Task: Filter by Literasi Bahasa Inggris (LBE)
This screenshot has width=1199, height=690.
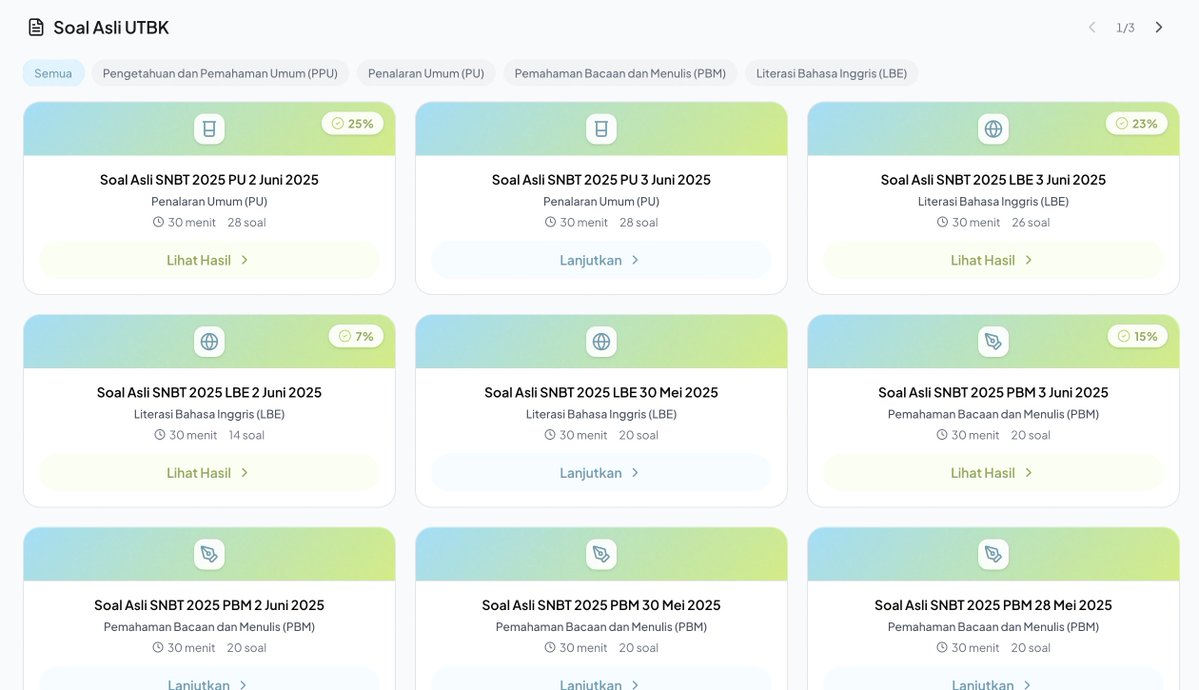Action: click(x=831, y=73)
